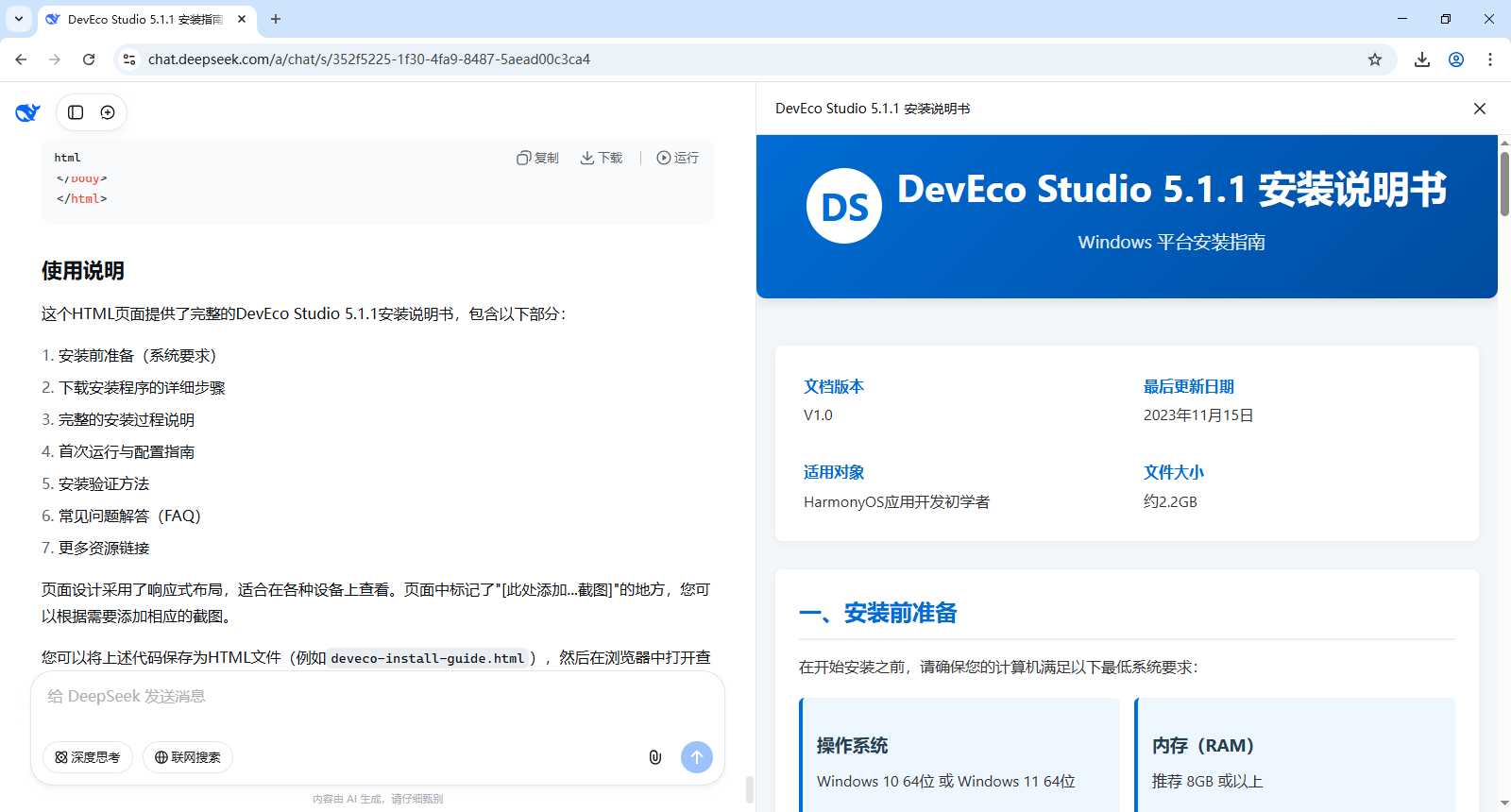Screen dimensions: 1511x812
Task: Focus the 给 DeepSeek 发送消息 input
Action: (x=378, y=697)
